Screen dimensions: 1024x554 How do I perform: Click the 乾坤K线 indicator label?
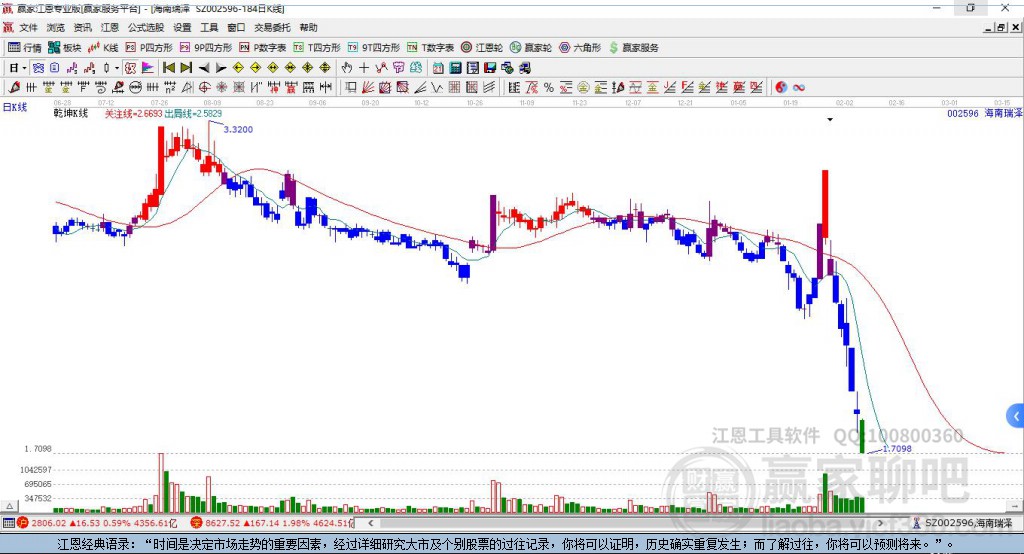[71, 114]
